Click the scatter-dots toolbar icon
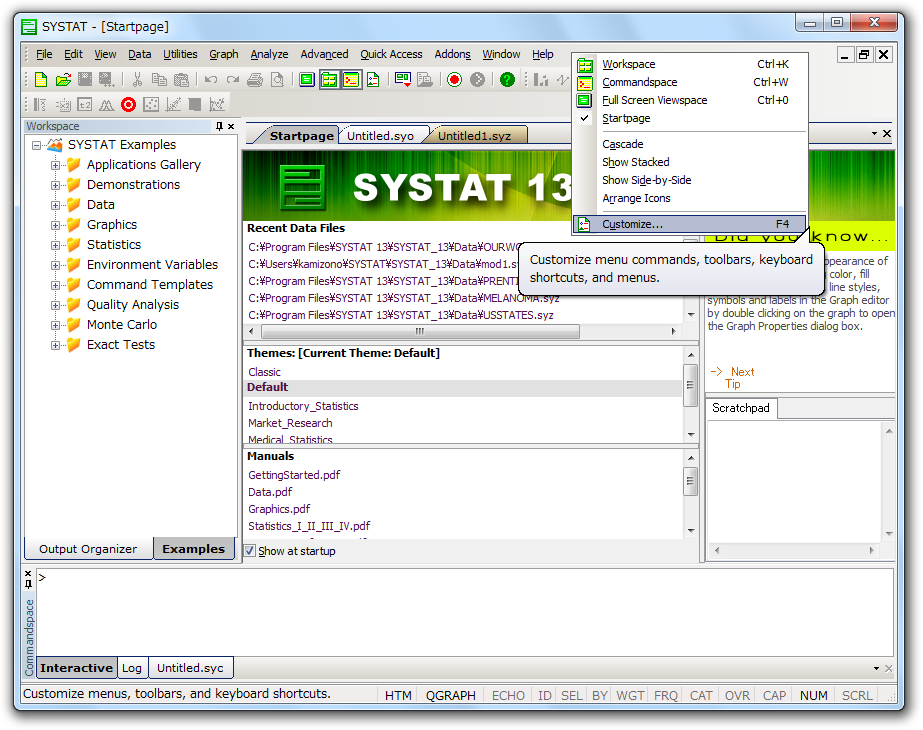Screen dimensions: 923x730 pyautogui.click(x=151, y=105)
